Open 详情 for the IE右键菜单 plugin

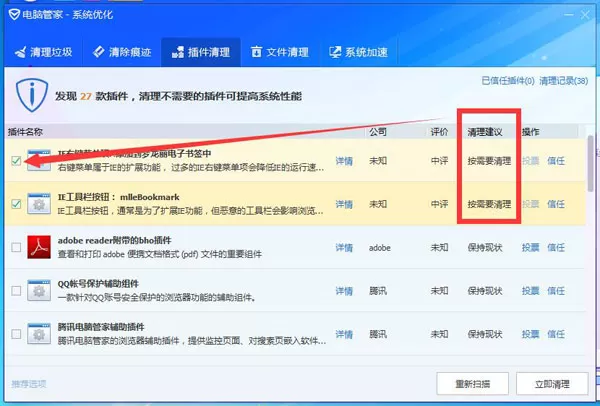344,161
